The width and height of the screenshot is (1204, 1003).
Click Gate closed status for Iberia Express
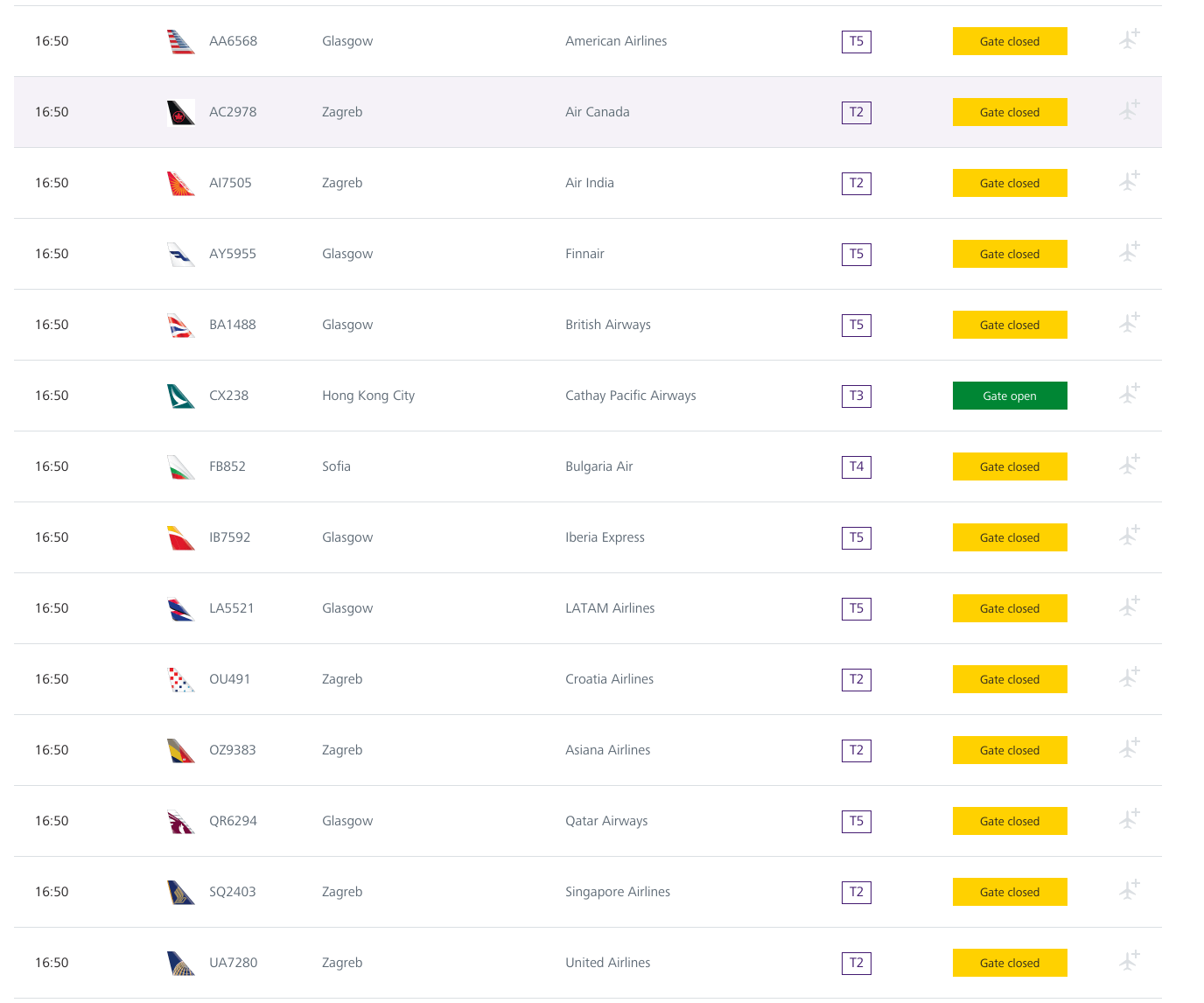point(1009,537)
